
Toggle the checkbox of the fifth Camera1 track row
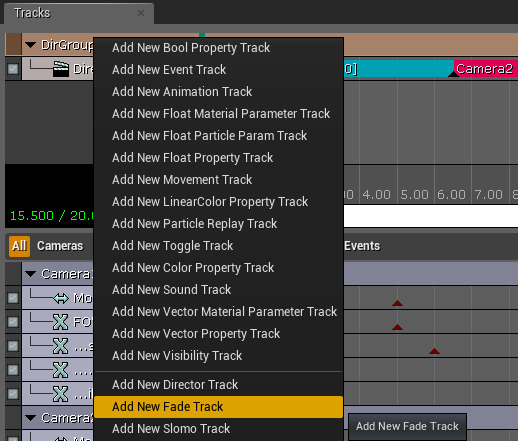pos(13,394)
